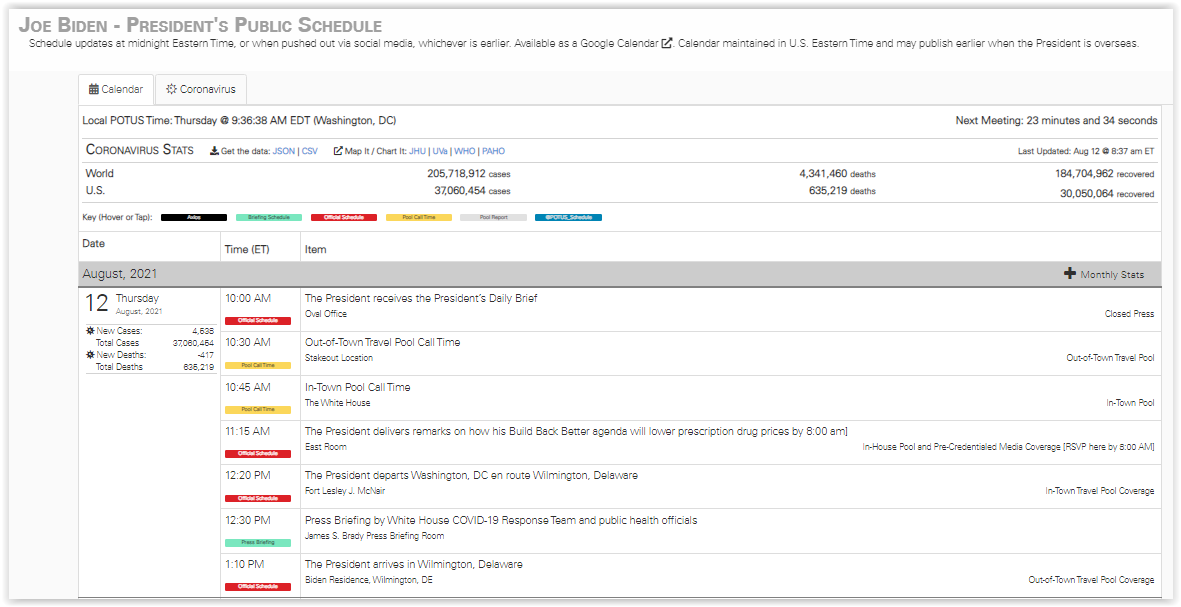
Task: Tap the gray Pool Report key swatch
Action: pyautogui.click(x=493, y=218)
